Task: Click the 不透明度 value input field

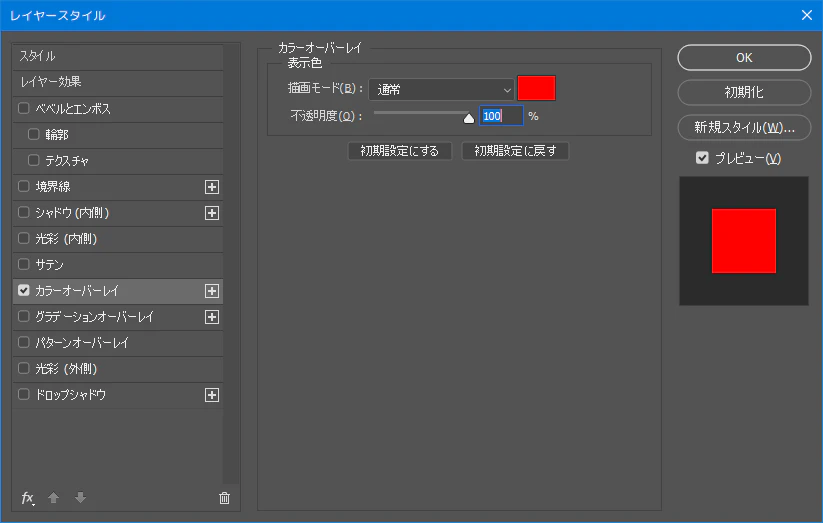Action: click(x=501, y=116)
